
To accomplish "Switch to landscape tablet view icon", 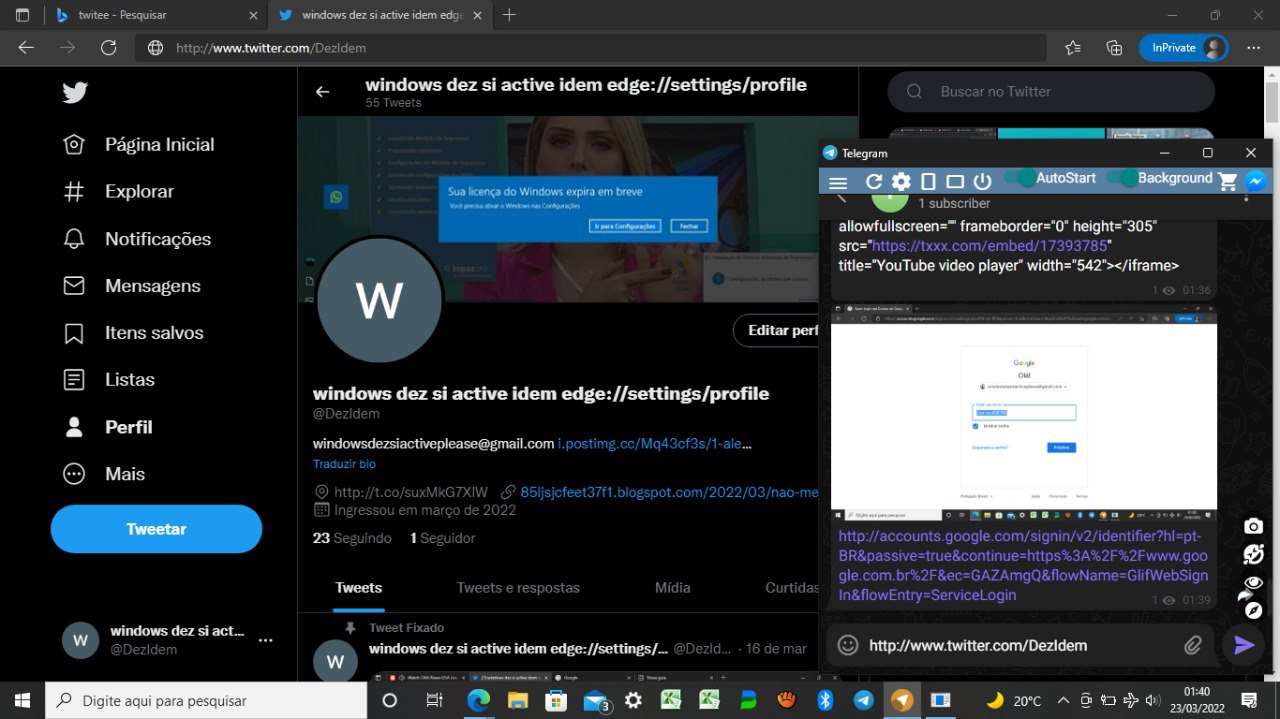I will (955, 181).
